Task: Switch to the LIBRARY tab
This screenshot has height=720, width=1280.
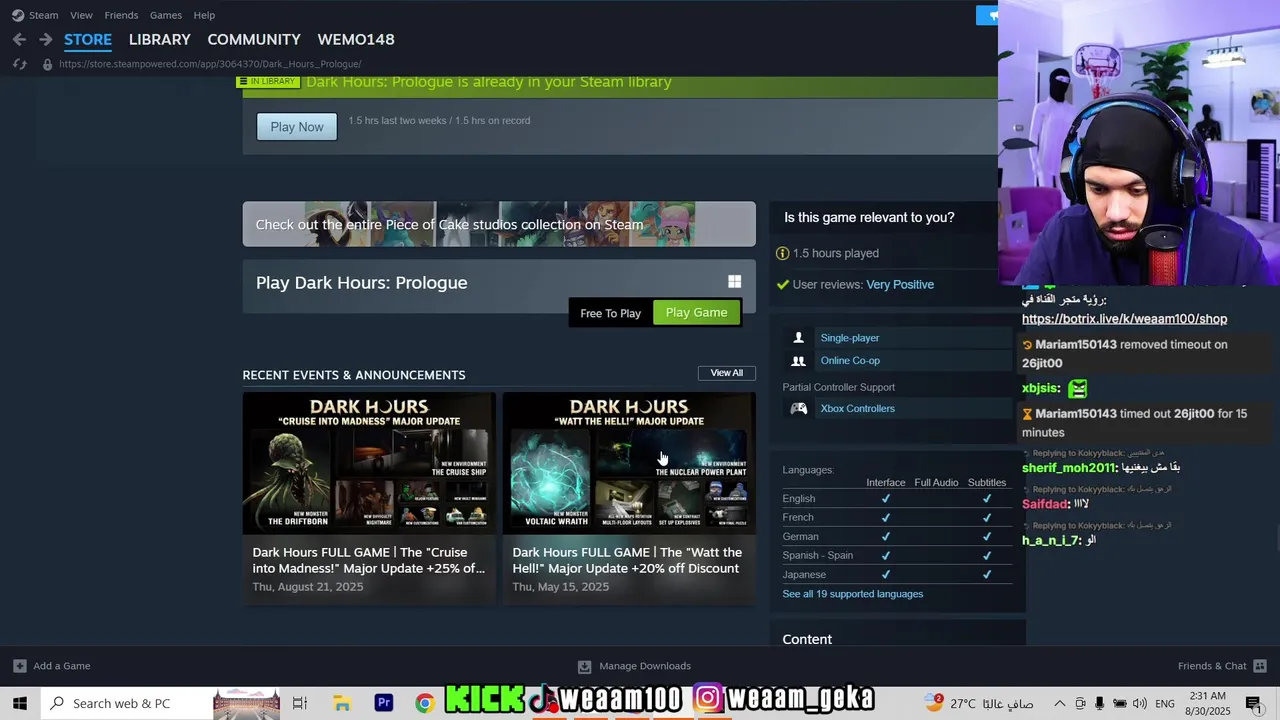Action: [x=160, y=39]
